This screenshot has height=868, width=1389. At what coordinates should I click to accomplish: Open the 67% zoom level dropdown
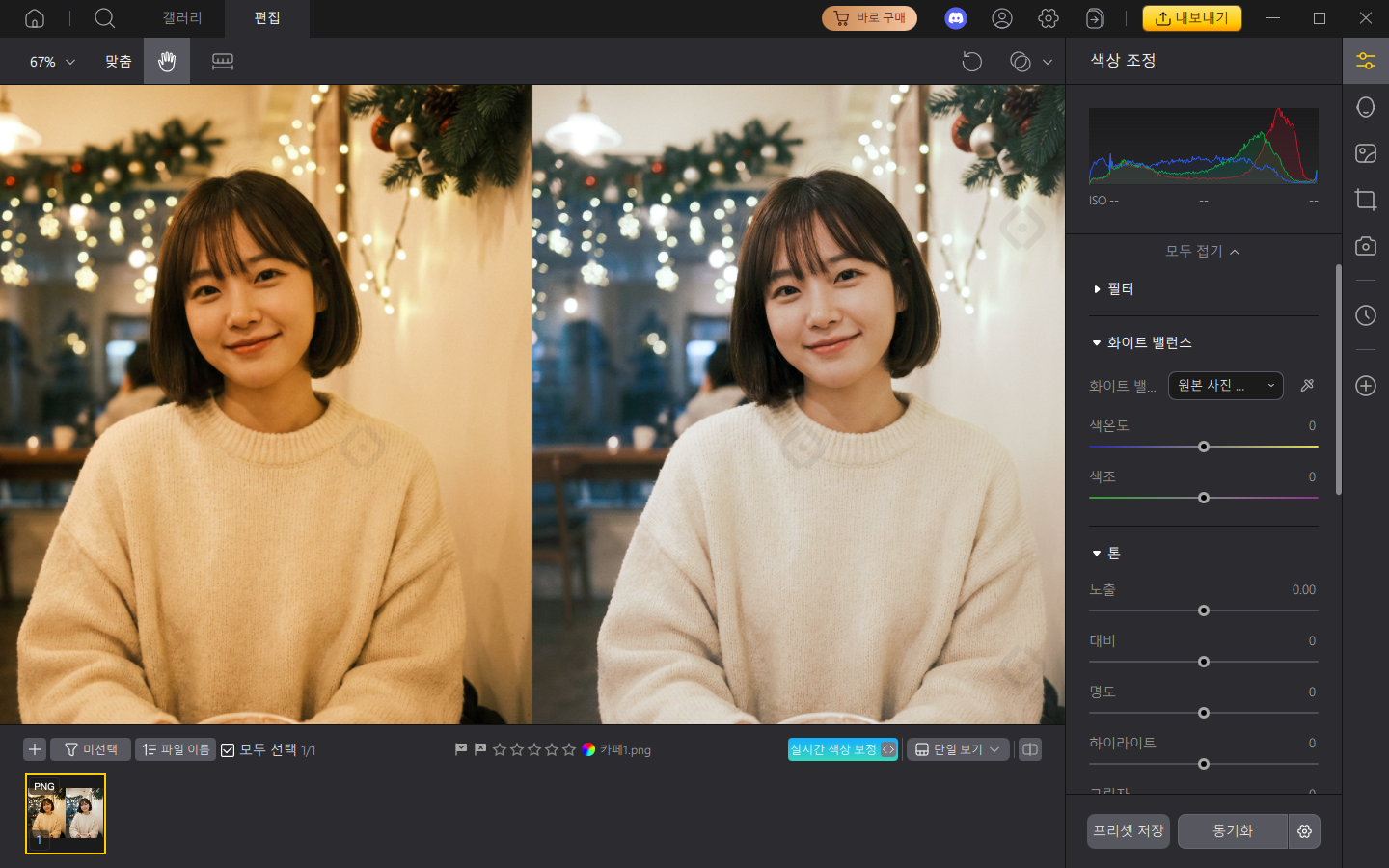point(52,62)
